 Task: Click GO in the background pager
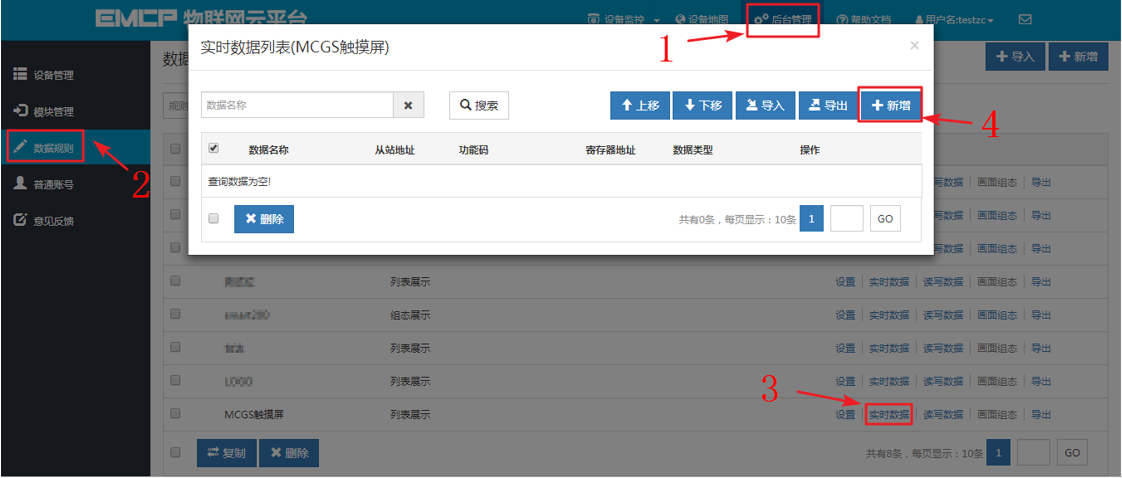click(1072, 453)
